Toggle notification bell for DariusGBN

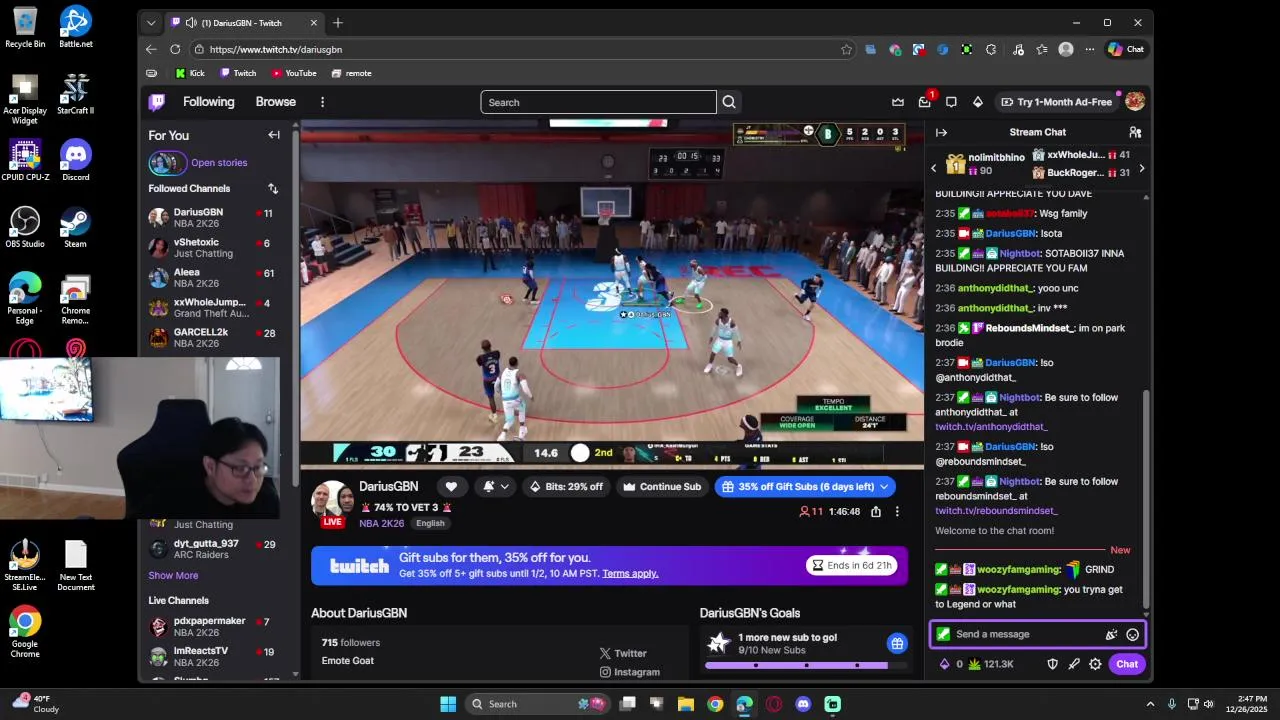489,487
